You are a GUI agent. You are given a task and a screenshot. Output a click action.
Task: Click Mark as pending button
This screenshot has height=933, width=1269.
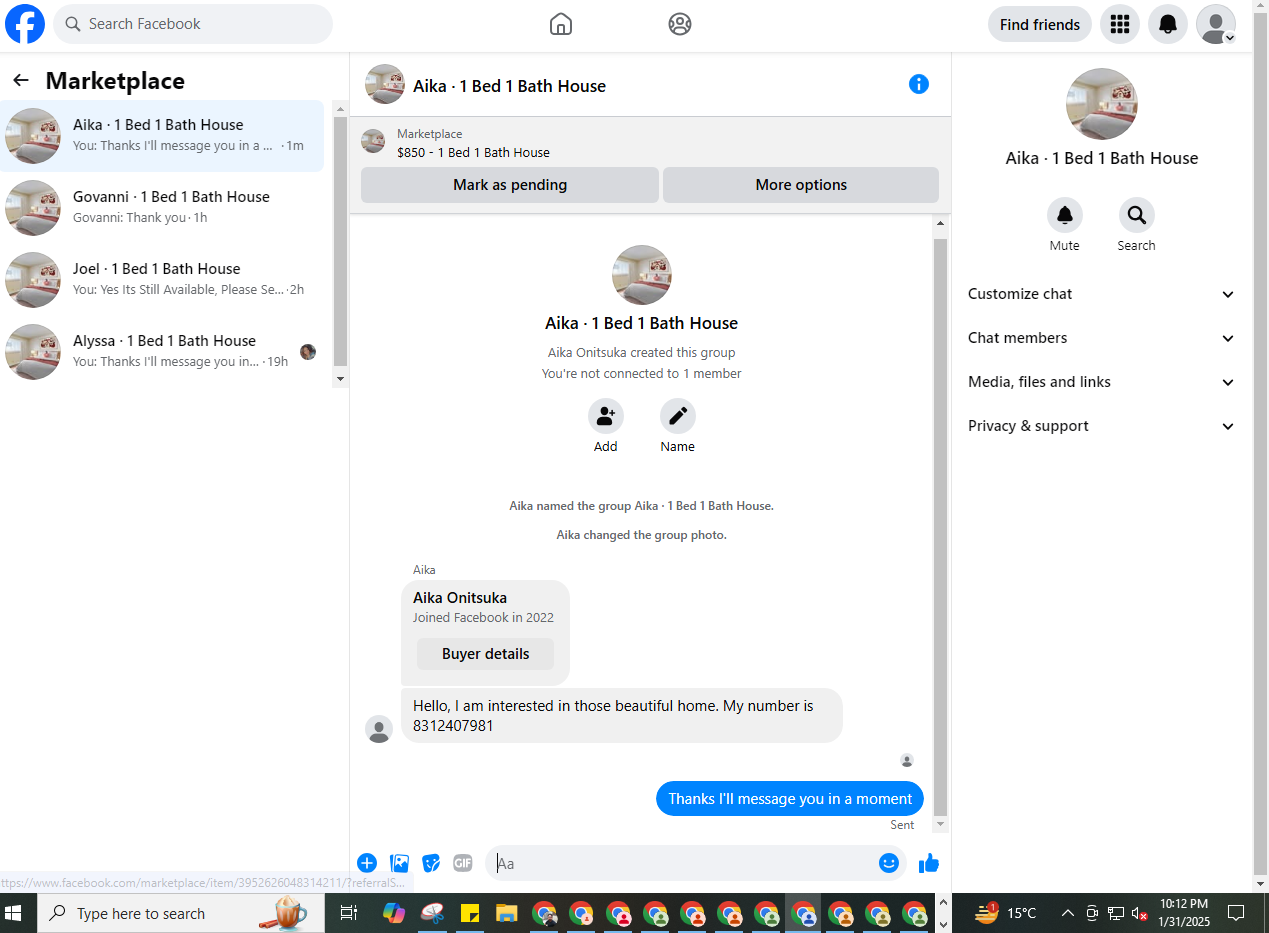tap(510, 185)
